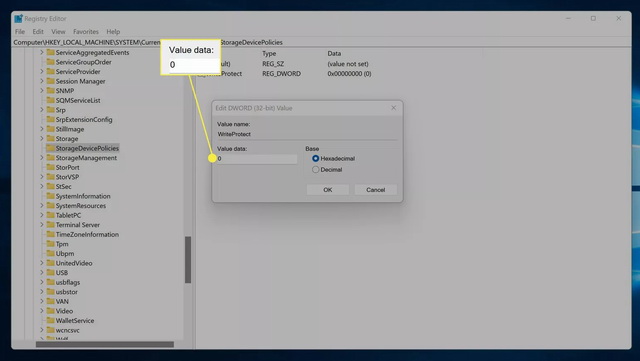The image size is (640, 361).
Task: Close the Edit DWORD dialog
Action: (393, 108)
